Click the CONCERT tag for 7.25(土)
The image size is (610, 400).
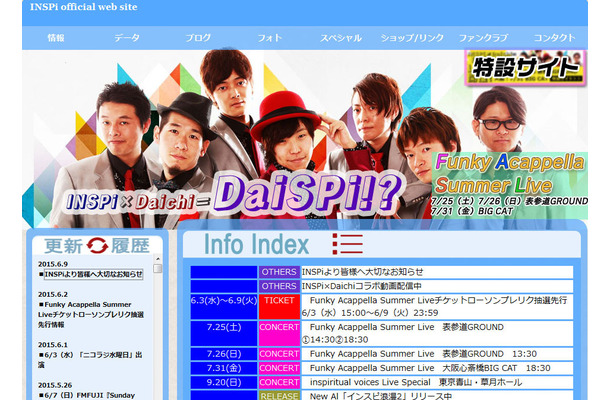click(279, 333)
